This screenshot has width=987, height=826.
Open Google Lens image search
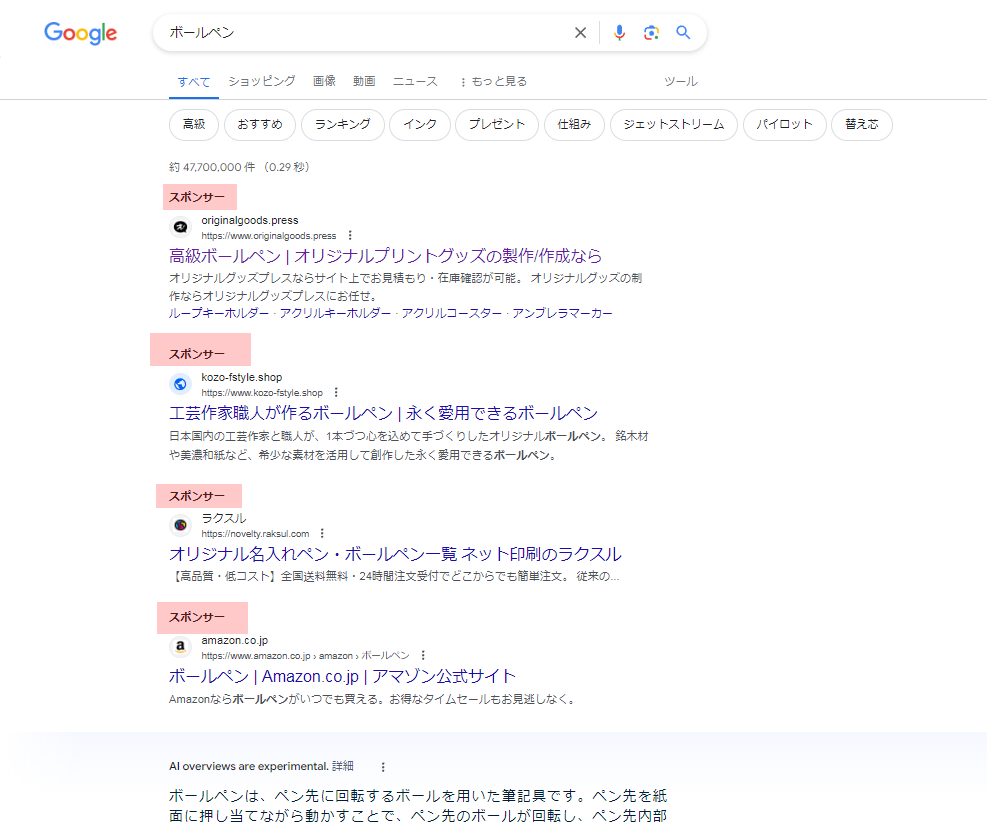(651, 33)
